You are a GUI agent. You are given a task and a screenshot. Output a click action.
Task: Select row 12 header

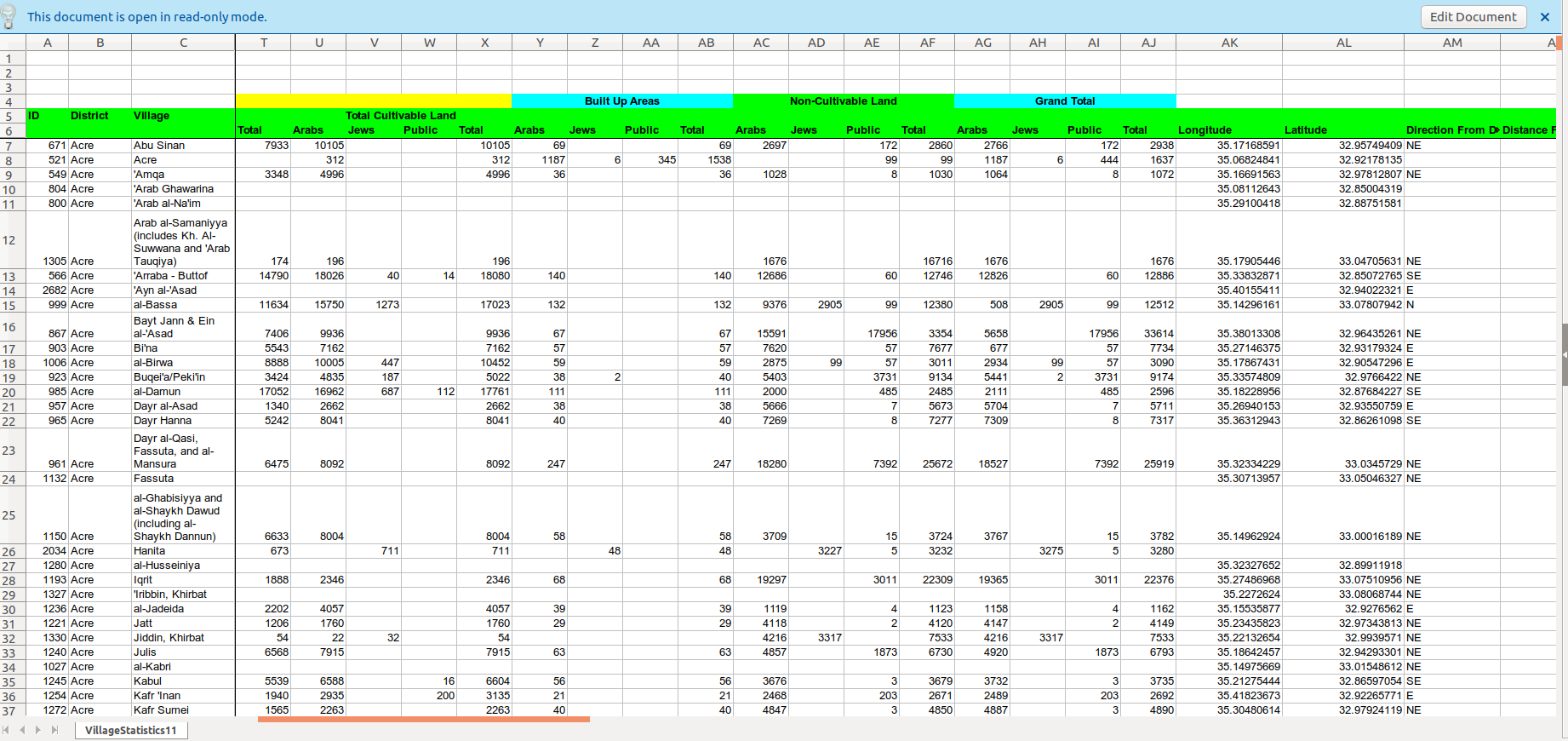pos(9,240)
